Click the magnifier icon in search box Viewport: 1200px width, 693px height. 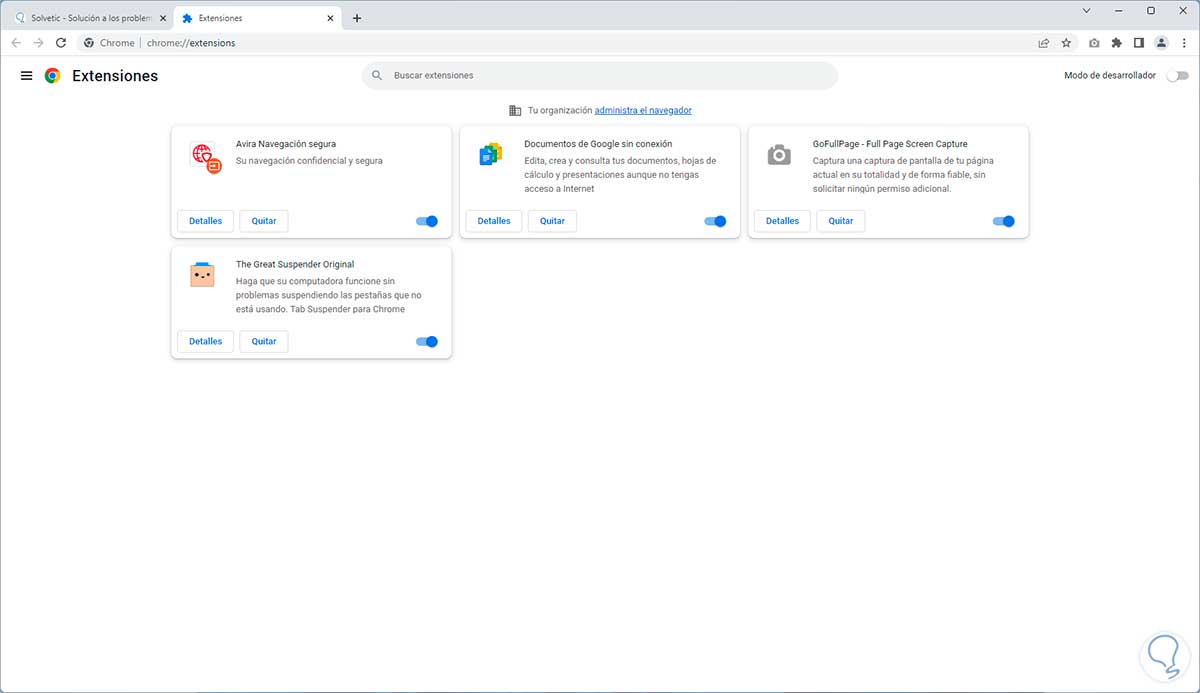click(377, 75)
